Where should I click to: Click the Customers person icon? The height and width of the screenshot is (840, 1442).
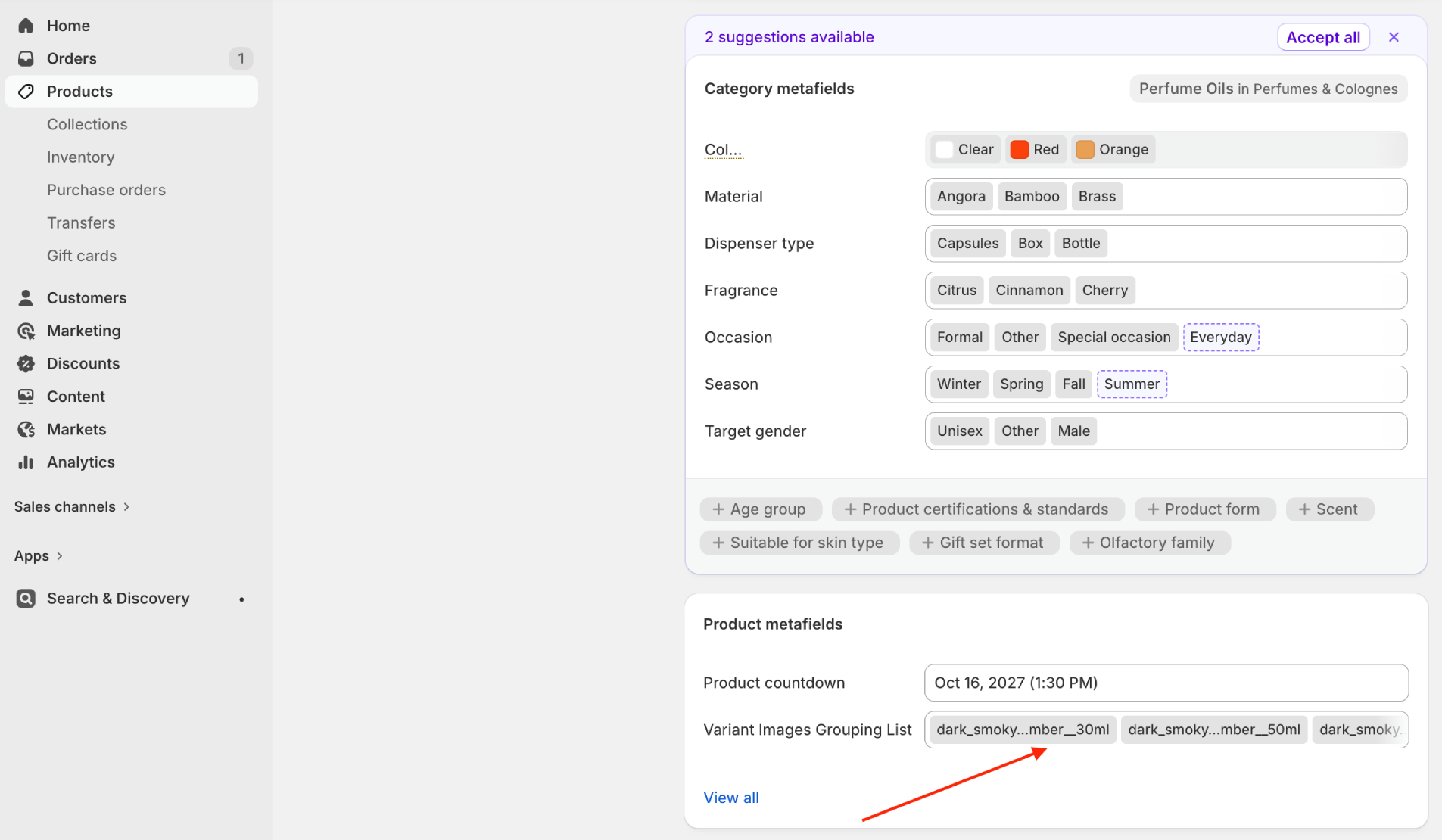pos(26,298)
